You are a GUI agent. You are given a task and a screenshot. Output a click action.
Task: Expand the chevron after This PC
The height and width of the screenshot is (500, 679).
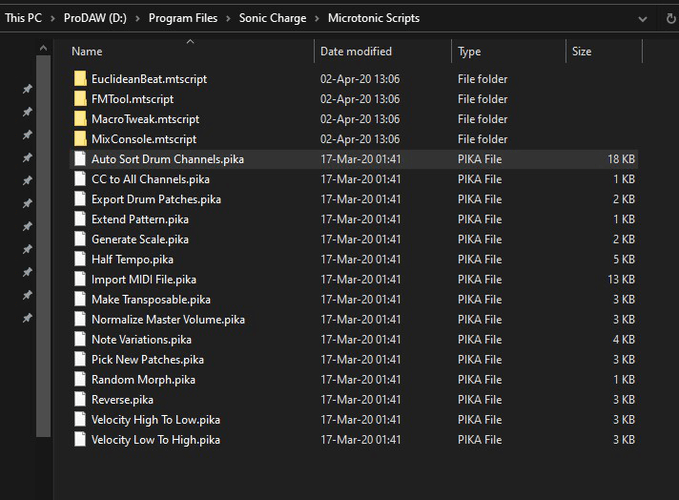click(52, 19)
